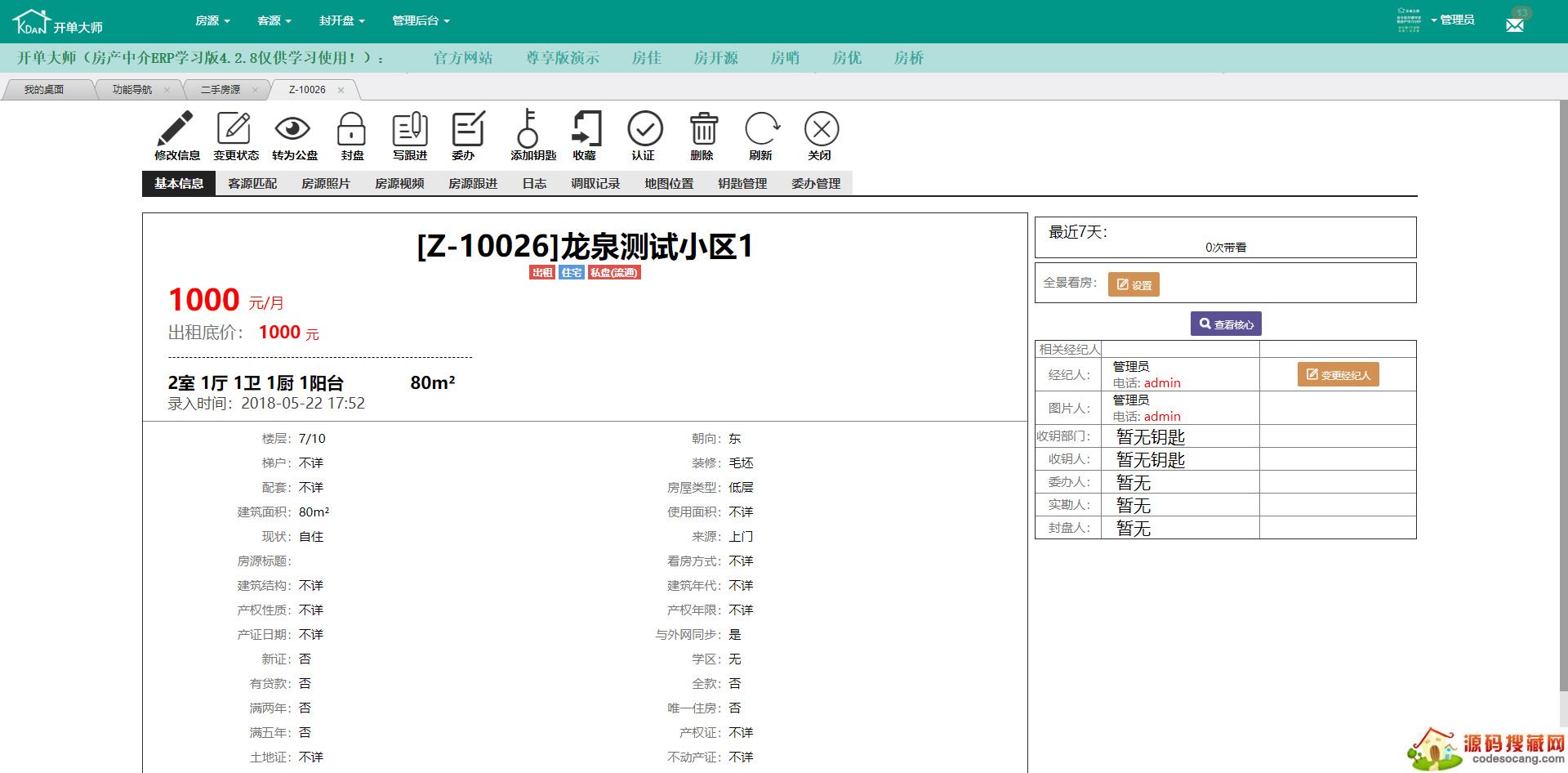Click the 封盘 lock icon

pos(352,130)
